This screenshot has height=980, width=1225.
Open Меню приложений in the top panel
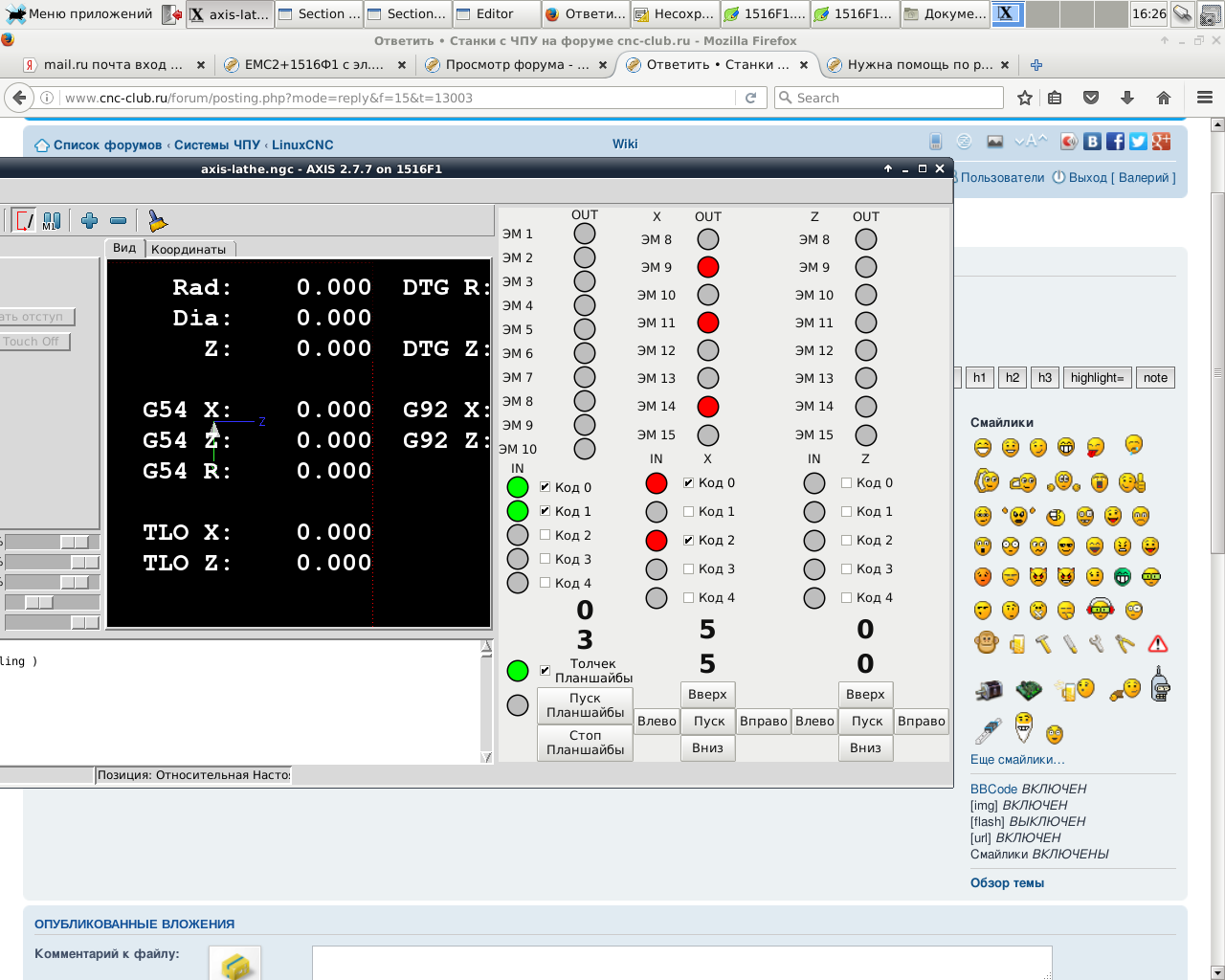click(79, 13)
